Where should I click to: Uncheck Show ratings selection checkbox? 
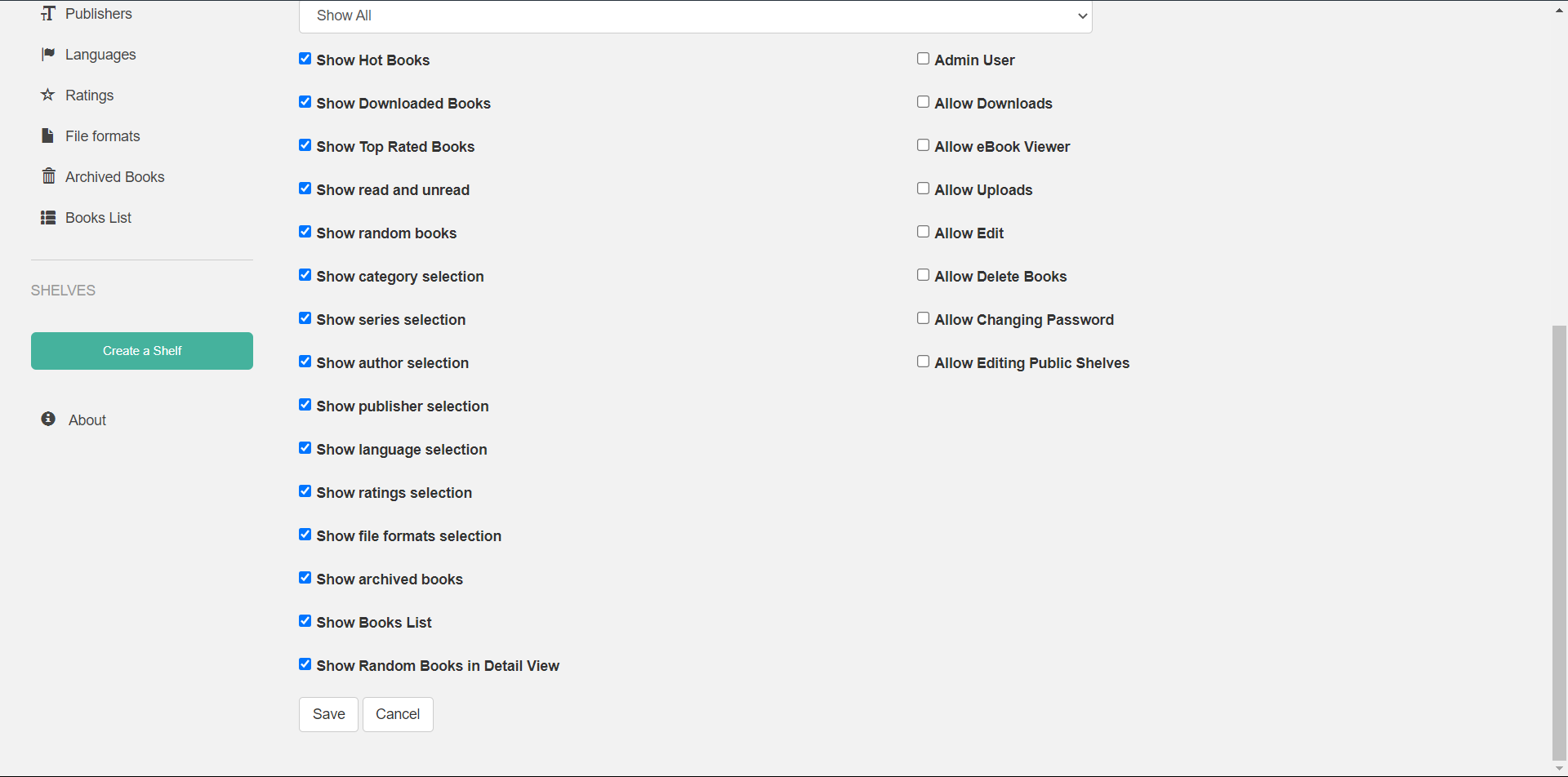[x=305, y=491]
